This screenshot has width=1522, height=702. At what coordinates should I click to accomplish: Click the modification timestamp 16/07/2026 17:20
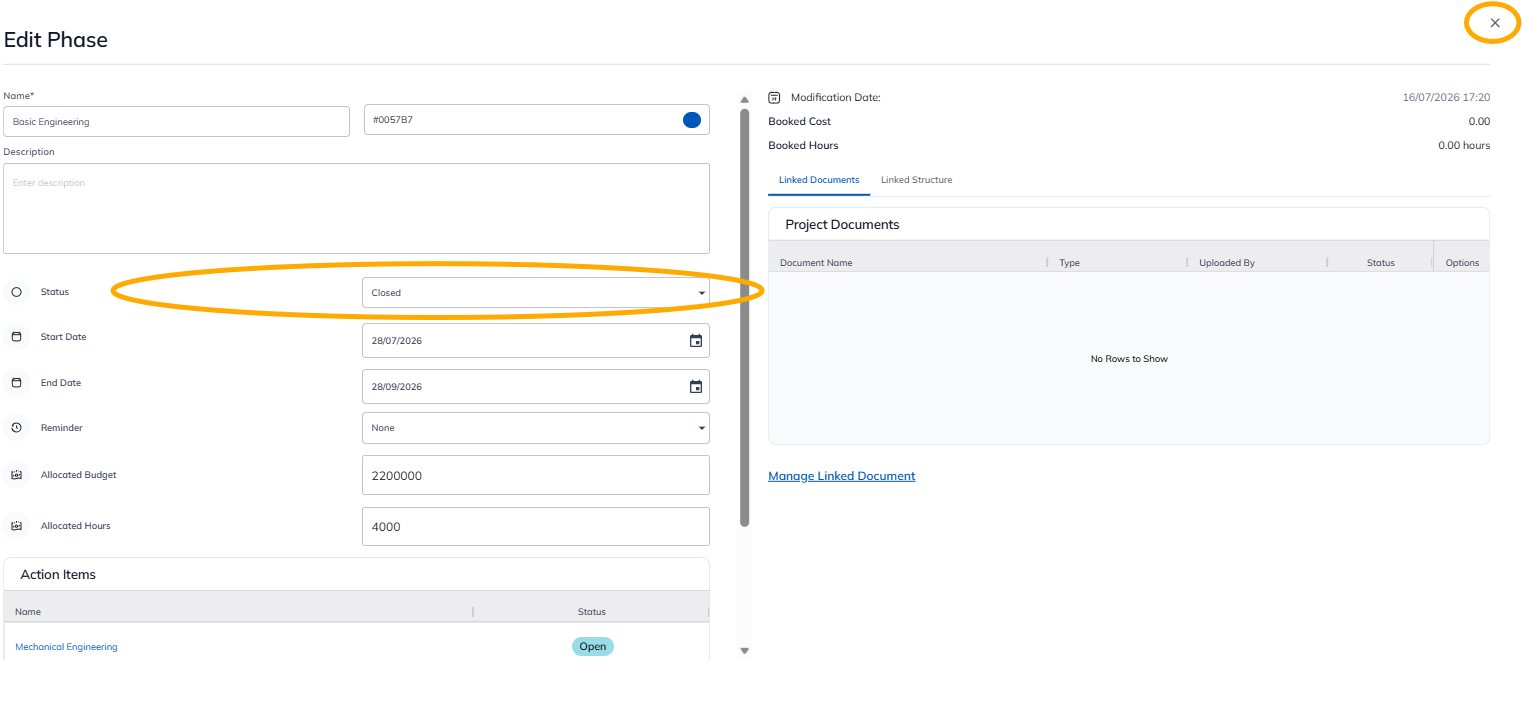1446,98
